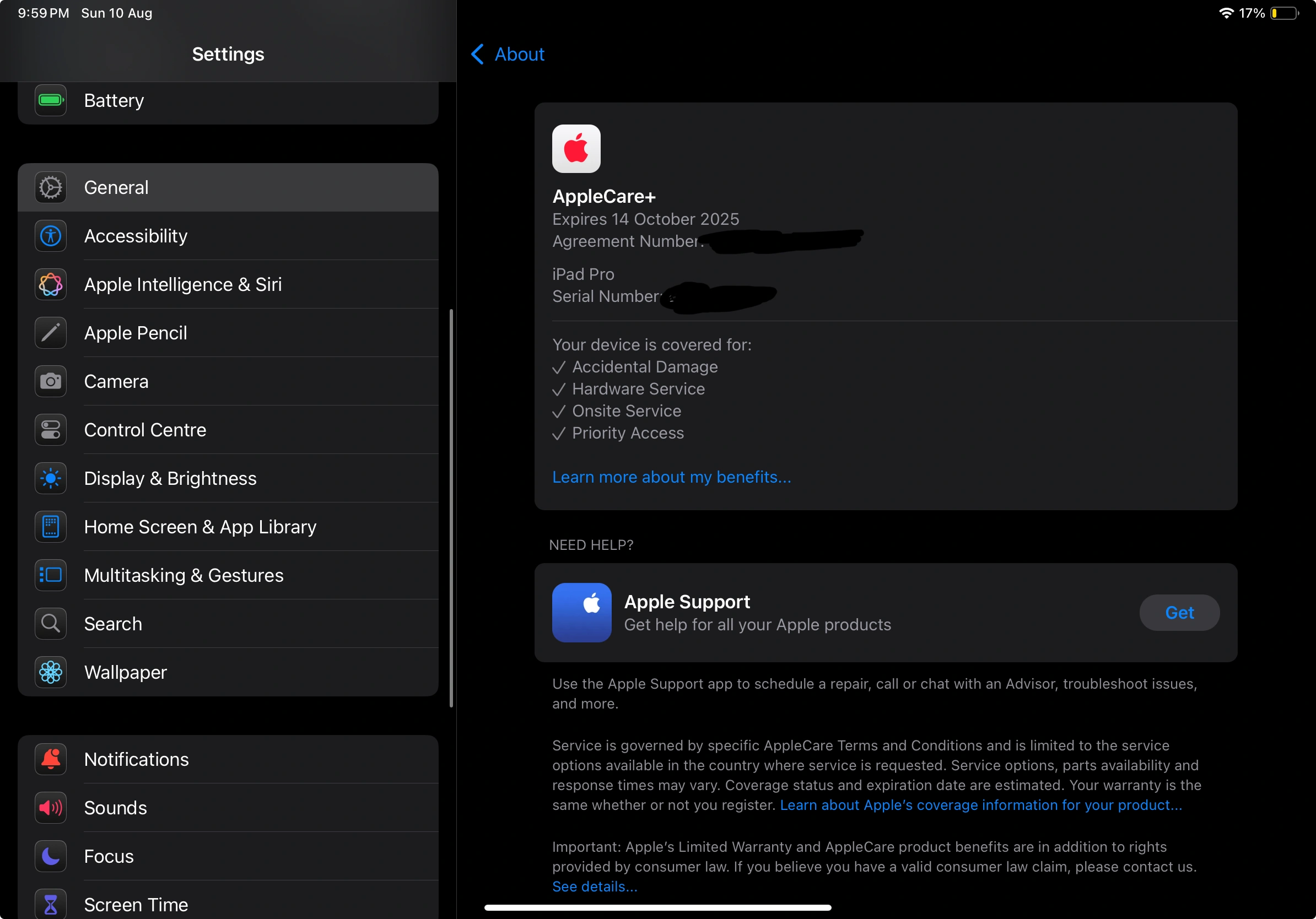Tap the Camera settings icon
Viewport: 1316px width, 919px height.
point(51,382)
